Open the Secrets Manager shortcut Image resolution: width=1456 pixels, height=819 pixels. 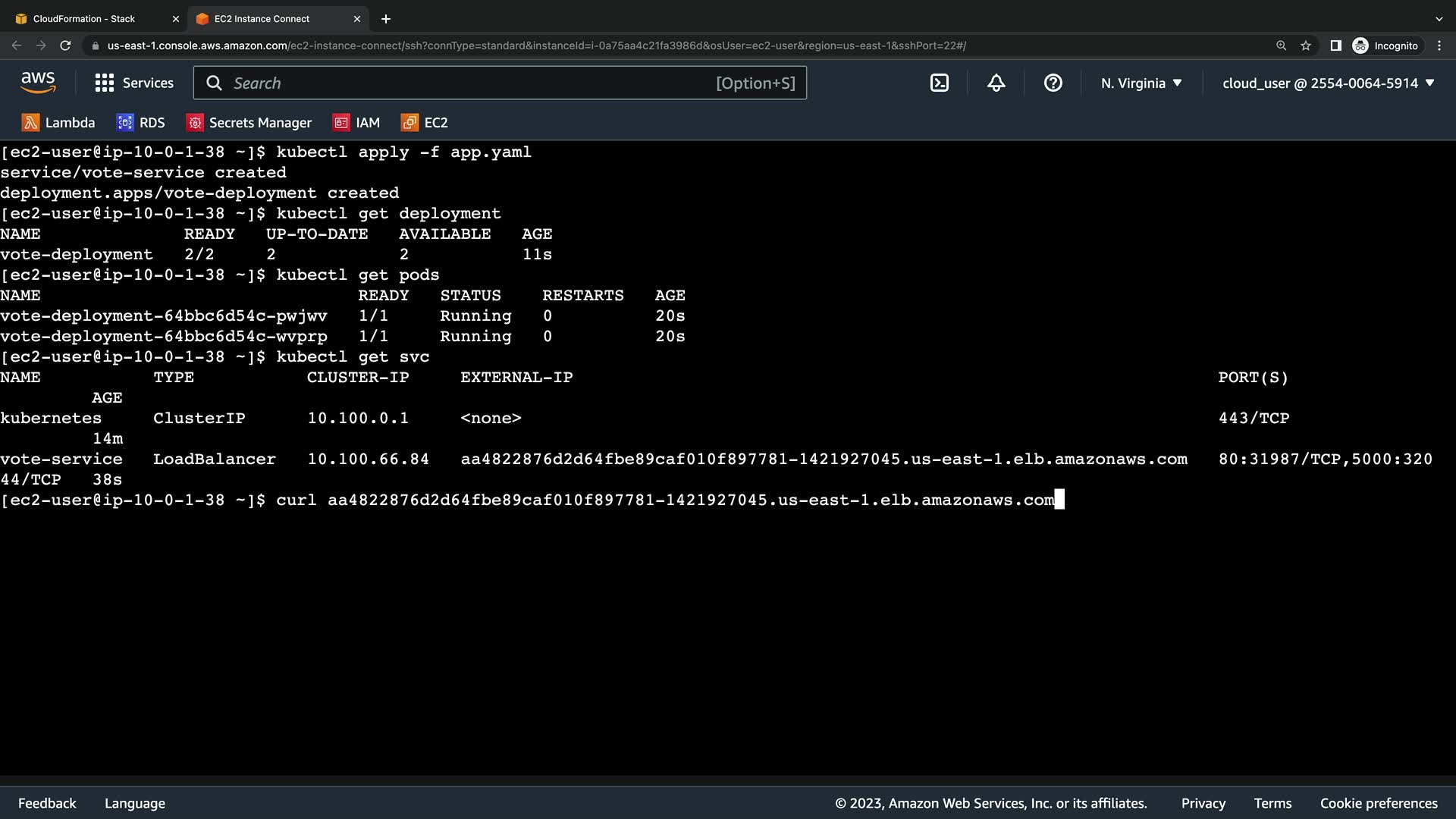click(249, 123)
